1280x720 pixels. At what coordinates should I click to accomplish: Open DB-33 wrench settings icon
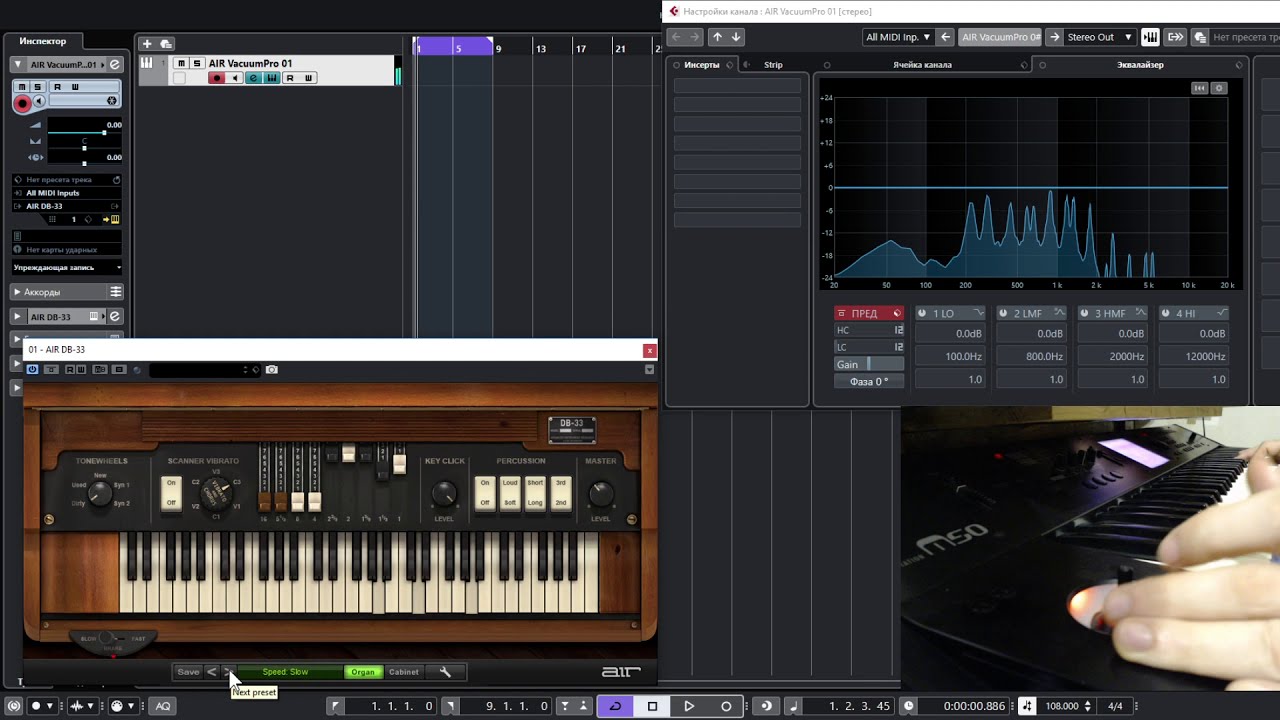(x=445, y=672)
